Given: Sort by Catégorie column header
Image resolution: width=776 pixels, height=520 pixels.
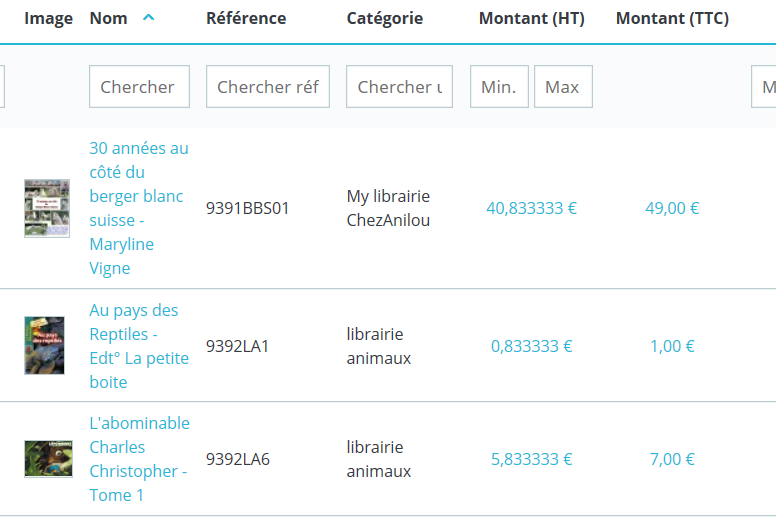Looking at the screenshot, I should tap(385, 18).
